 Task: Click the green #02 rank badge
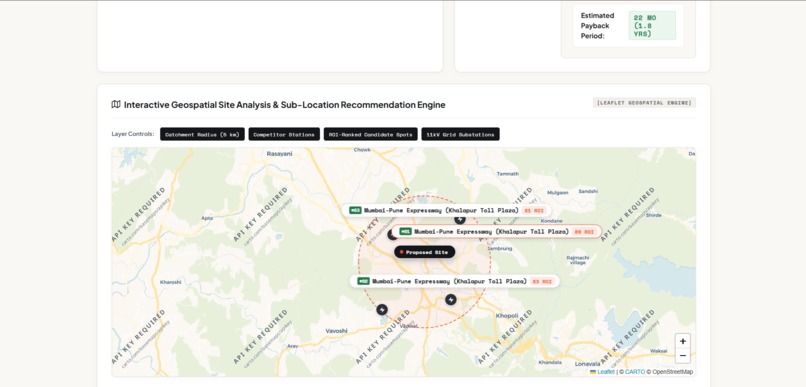tap(363, 281)
